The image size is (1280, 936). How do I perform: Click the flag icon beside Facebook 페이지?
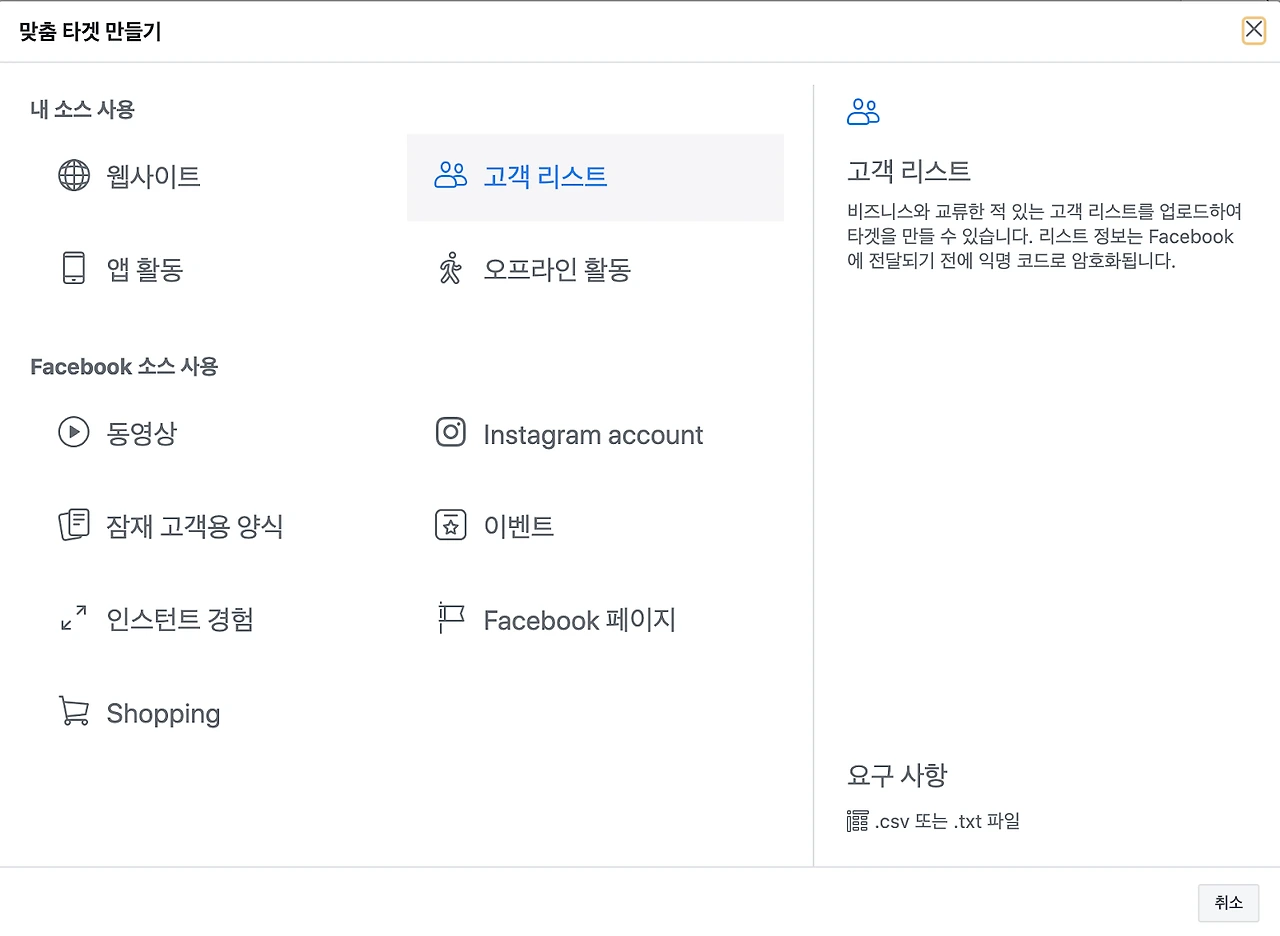451,618
